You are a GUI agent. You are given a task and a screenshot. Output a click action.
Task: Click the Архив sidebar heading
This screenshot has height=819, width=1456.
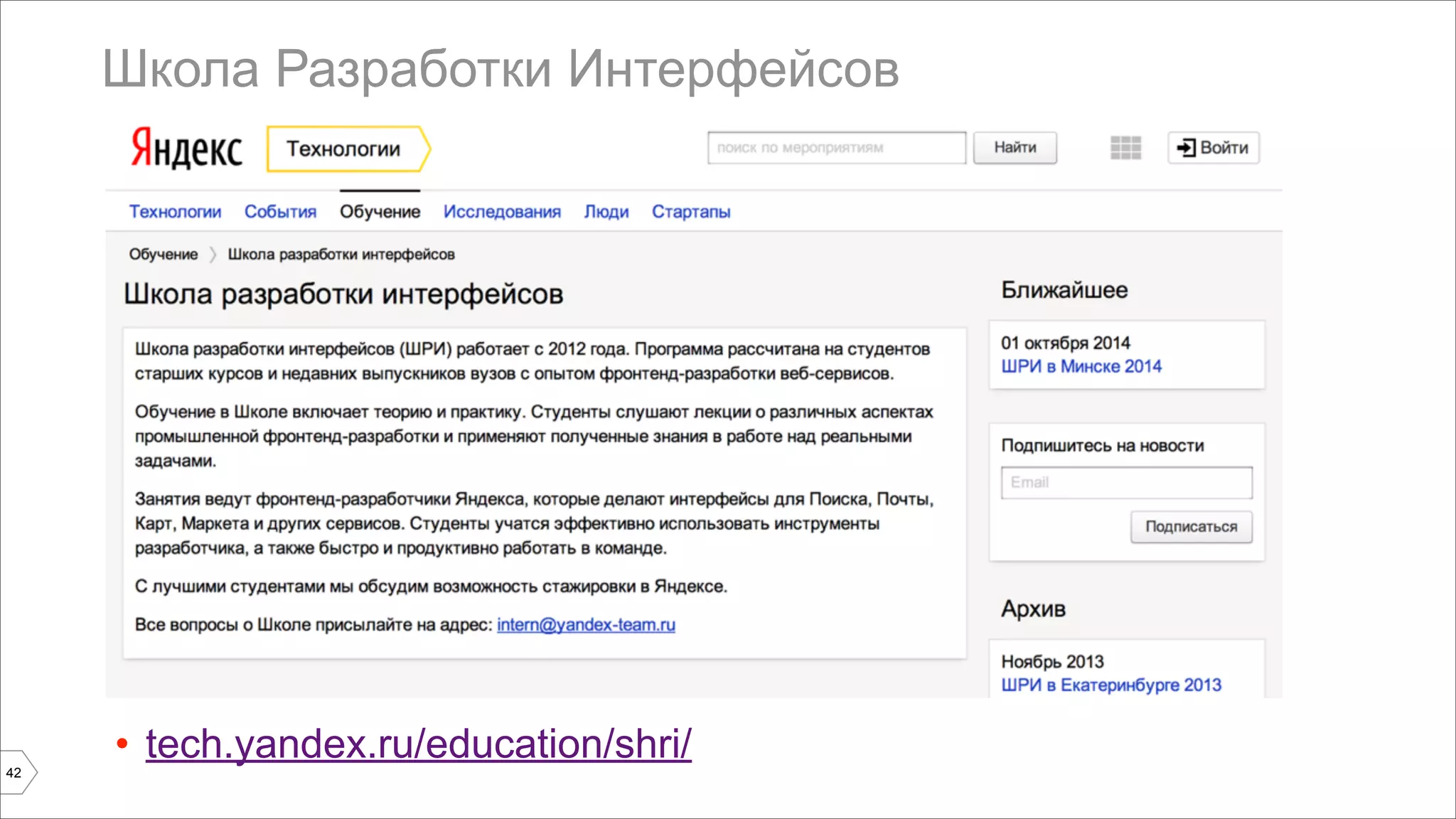pyautogui.click(x=1033, y=609)
